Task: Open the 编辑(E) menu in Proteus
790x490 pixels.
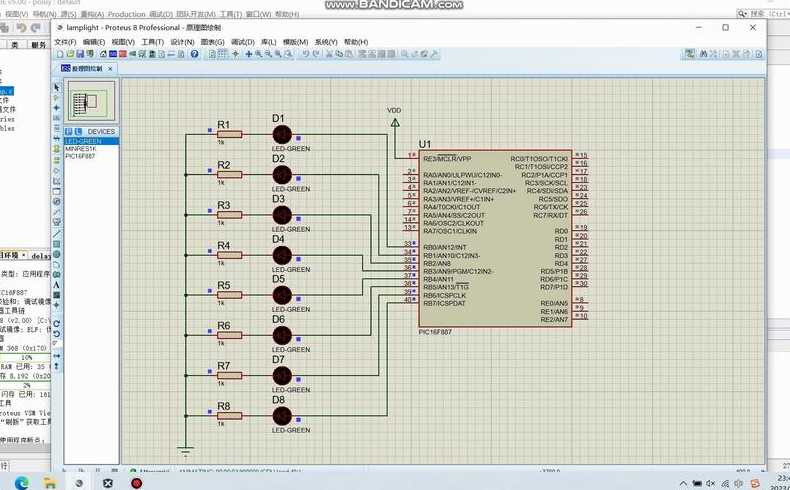Action: tap(94, 42)
